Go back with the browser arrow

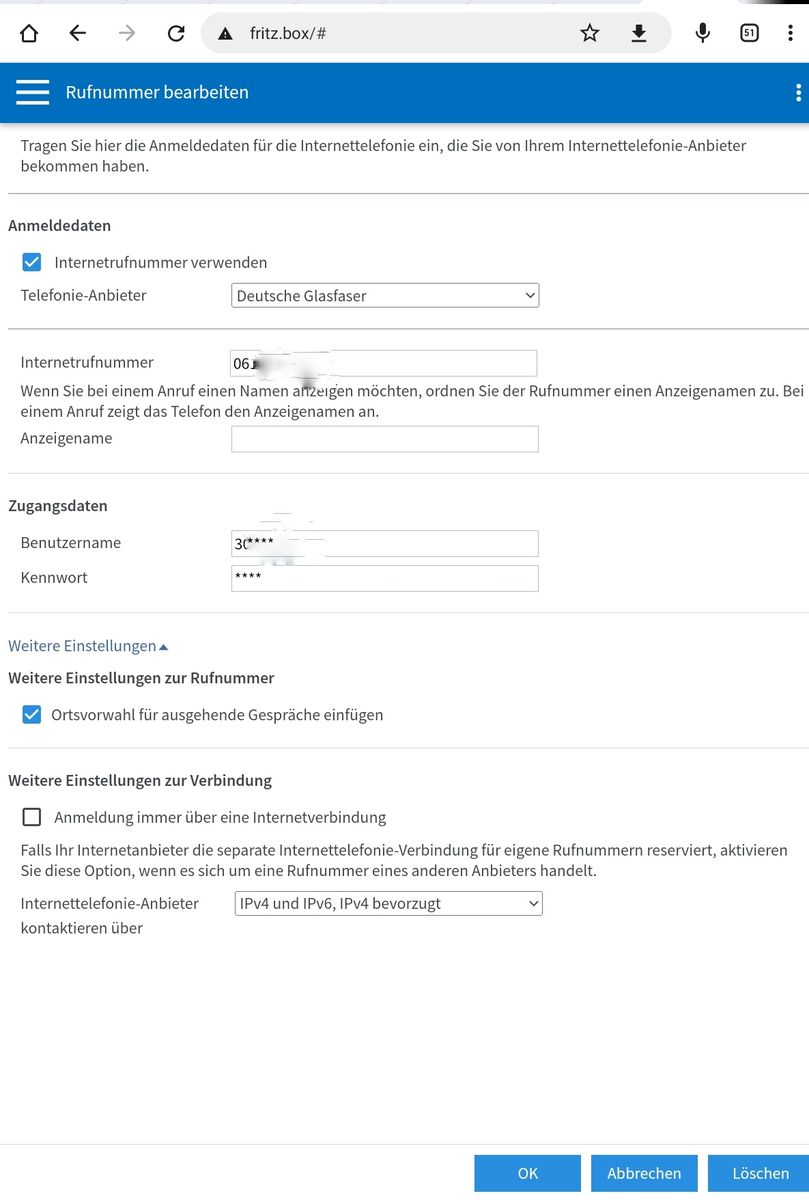(x=78, y=33)
